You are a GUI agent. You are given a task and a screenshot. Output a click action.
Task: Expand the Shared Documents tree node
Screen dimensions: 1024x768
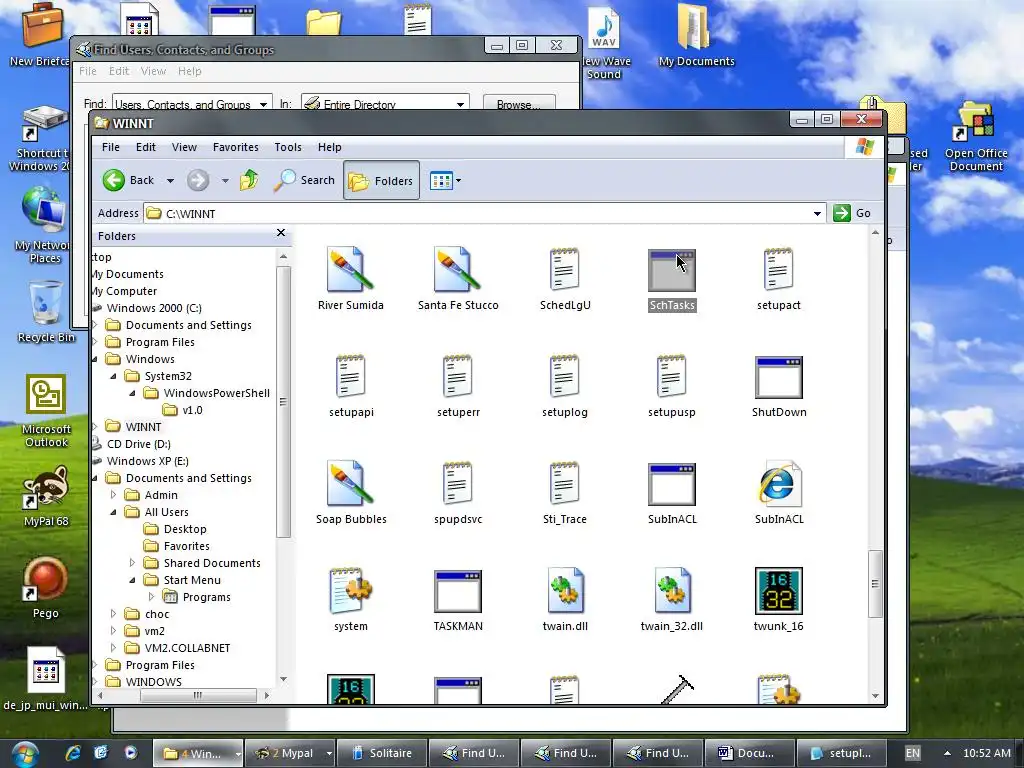[133, 563]
